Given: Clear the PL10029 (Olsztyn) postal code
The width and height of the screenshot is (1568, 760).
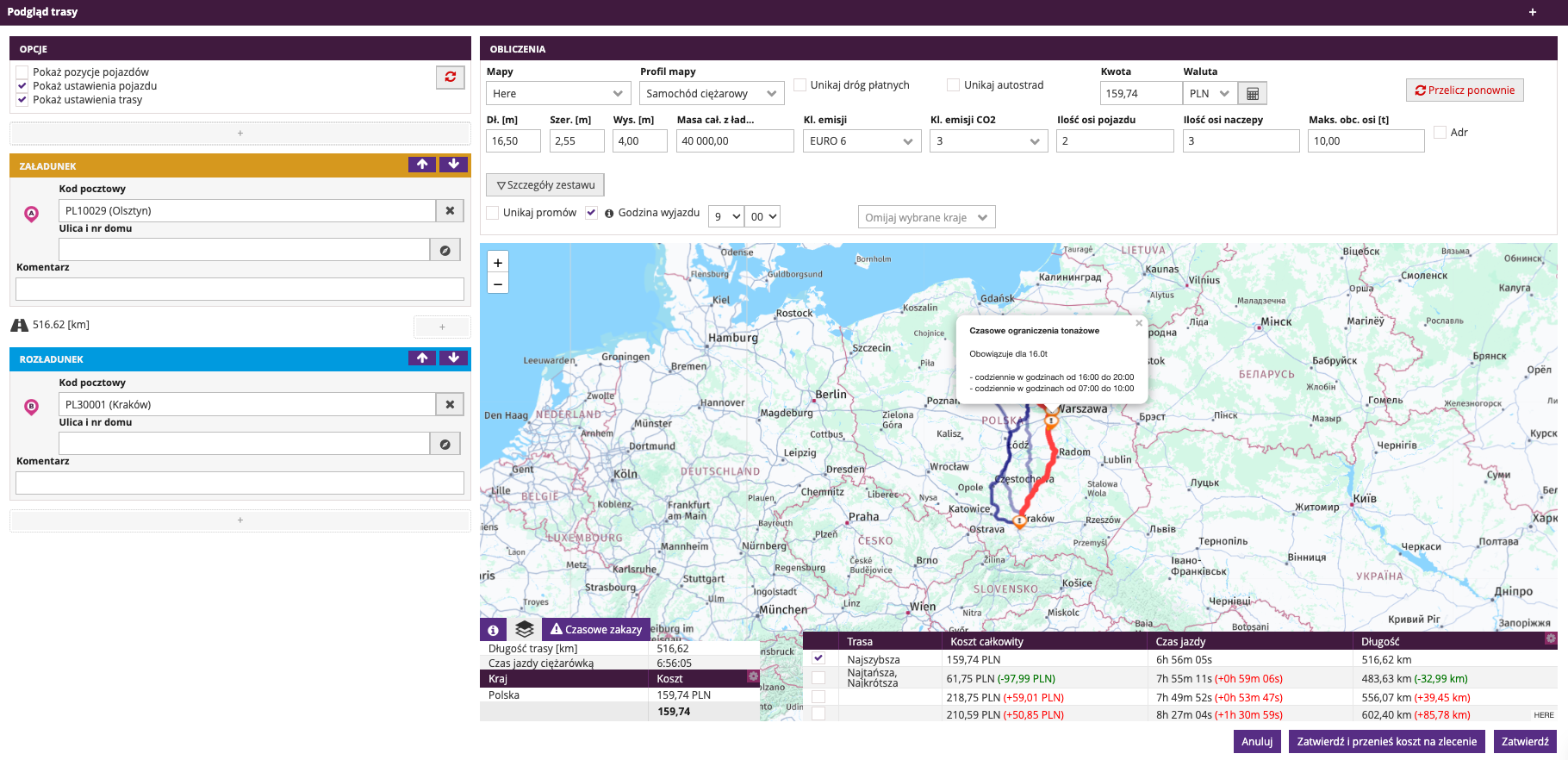Looking at the screenshot, I should click(450, 210).
